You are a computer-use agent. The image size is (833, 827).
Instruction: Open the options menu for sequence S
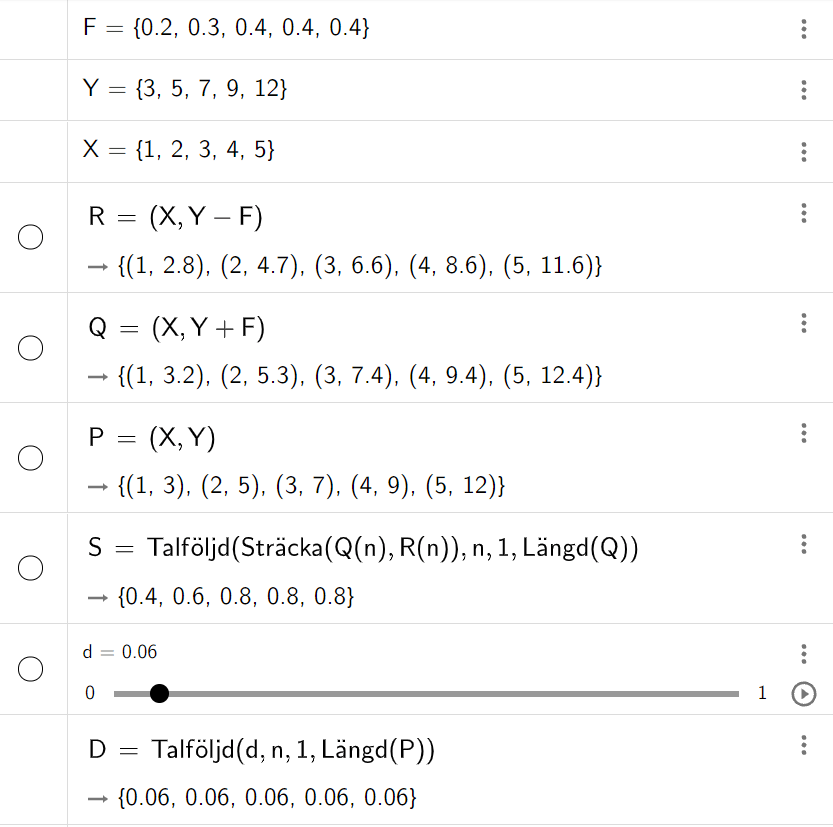(804, 544)
